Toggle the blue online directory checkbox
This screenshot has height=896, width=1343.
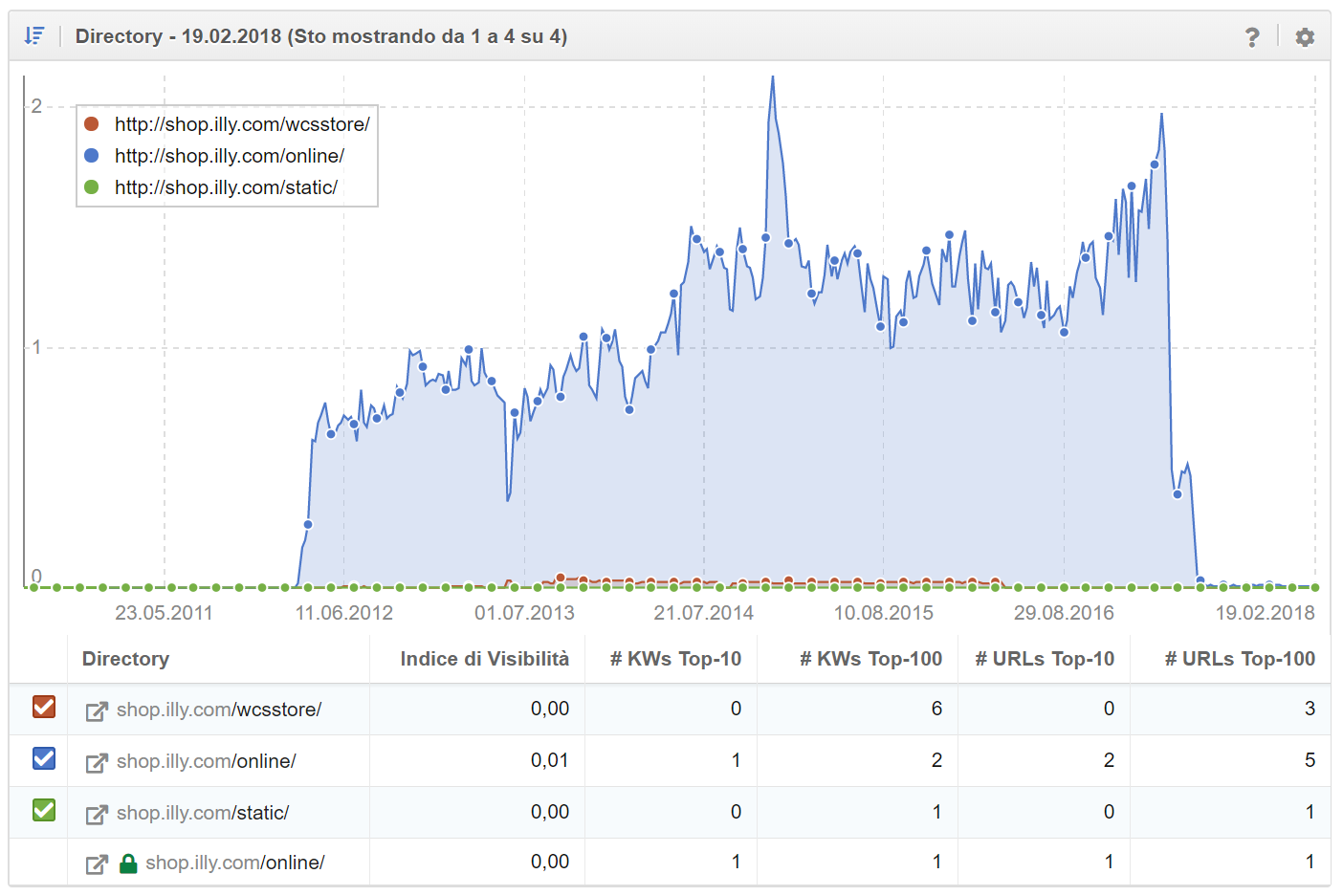click(44, 759)
